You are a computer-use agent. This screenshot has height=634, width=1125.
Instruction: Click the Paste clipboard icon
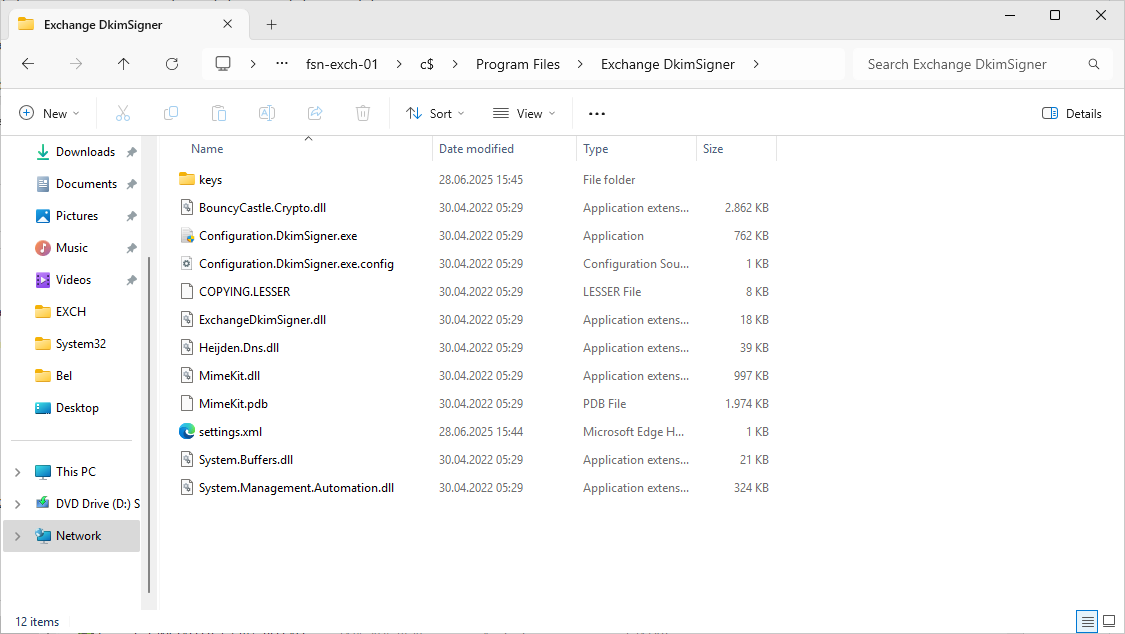219,113
